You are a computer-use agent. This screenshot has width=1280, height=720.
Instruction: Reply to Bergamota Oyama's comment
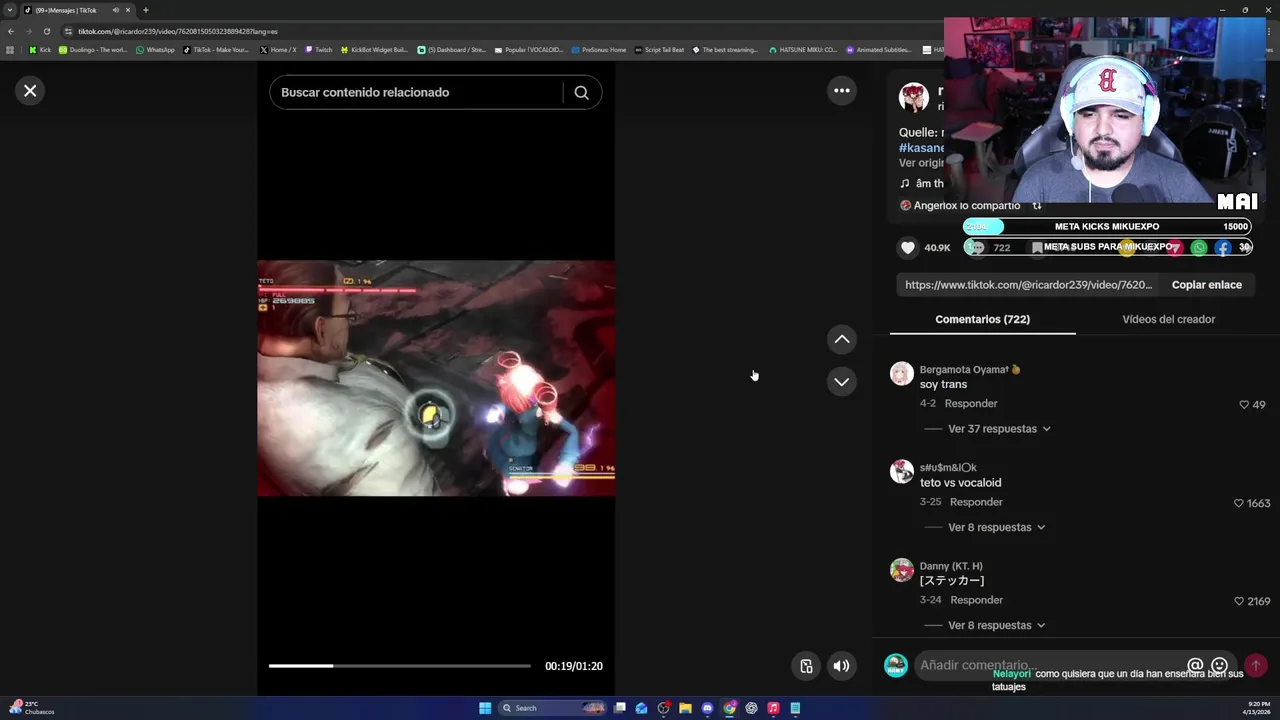coord(970,404)
